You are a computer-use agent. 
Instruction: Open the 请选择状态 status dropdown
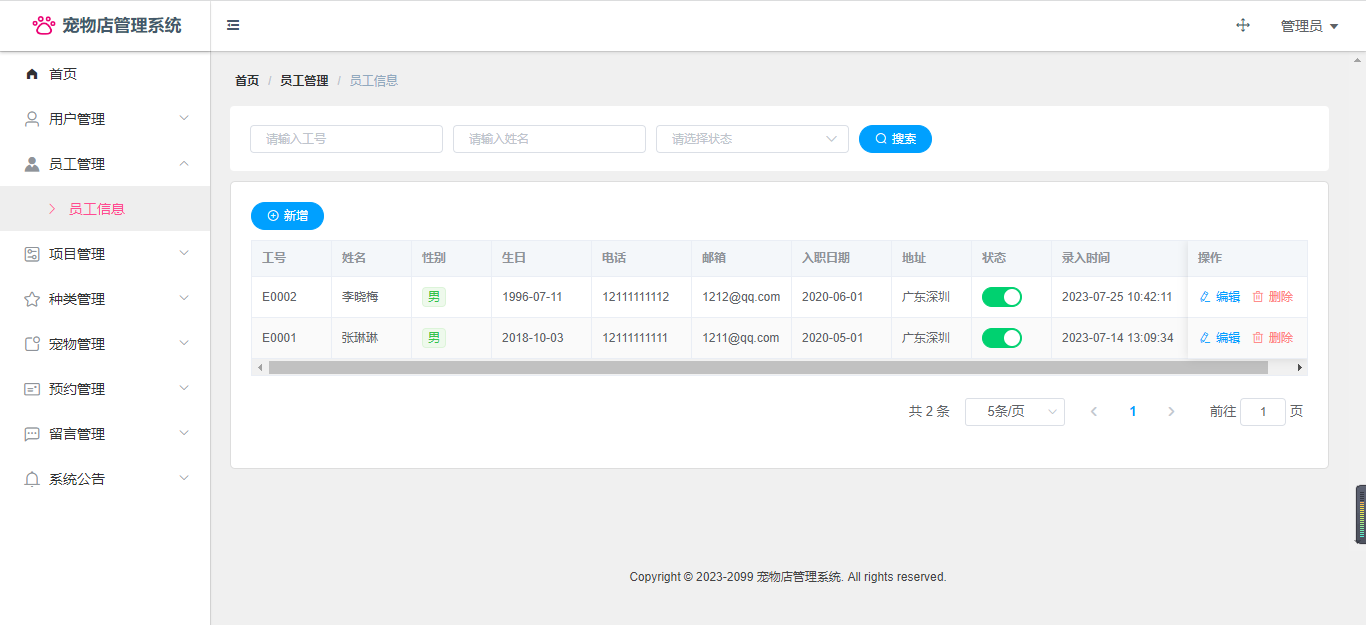coord(752,139)
